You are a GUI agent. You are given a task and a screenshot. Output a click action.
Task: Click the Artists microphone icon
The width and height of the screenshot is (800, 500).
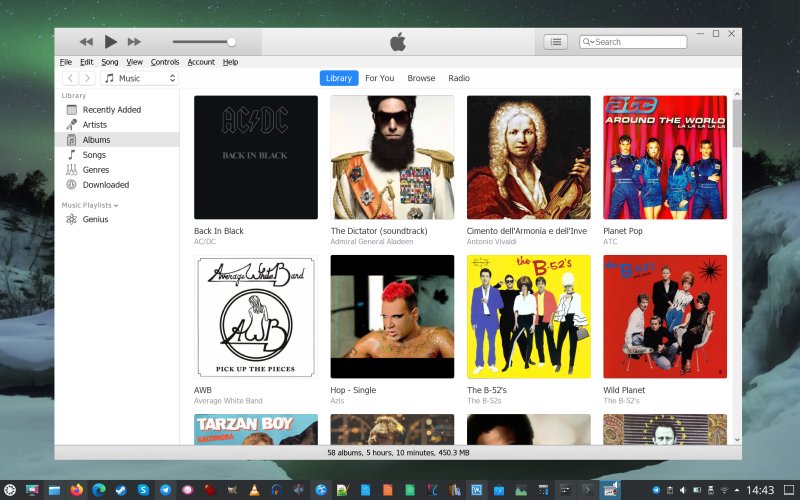(71, 124)
